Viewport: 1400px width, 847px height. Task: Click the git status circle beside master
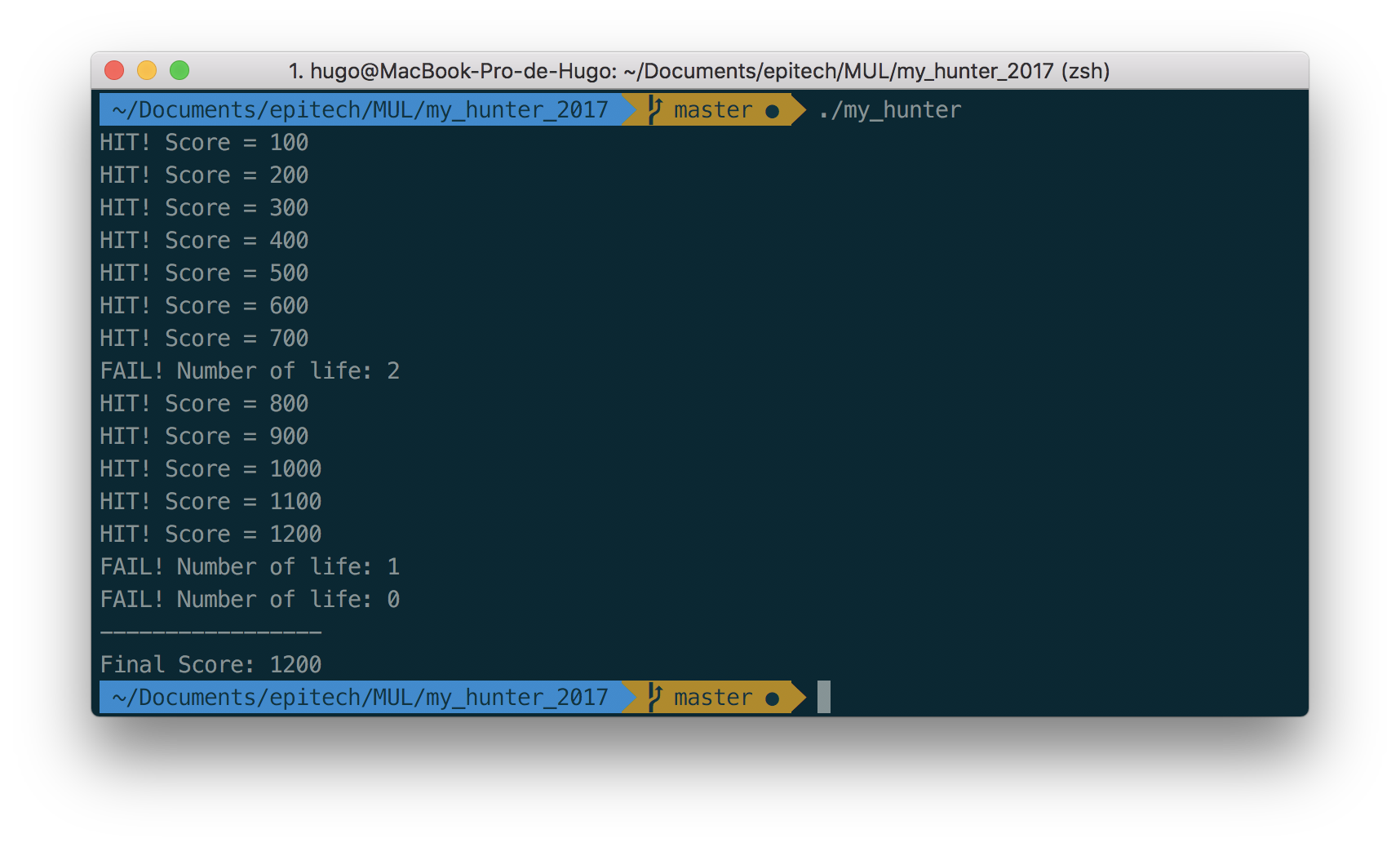pyautogui.click(x=772, y=111)
